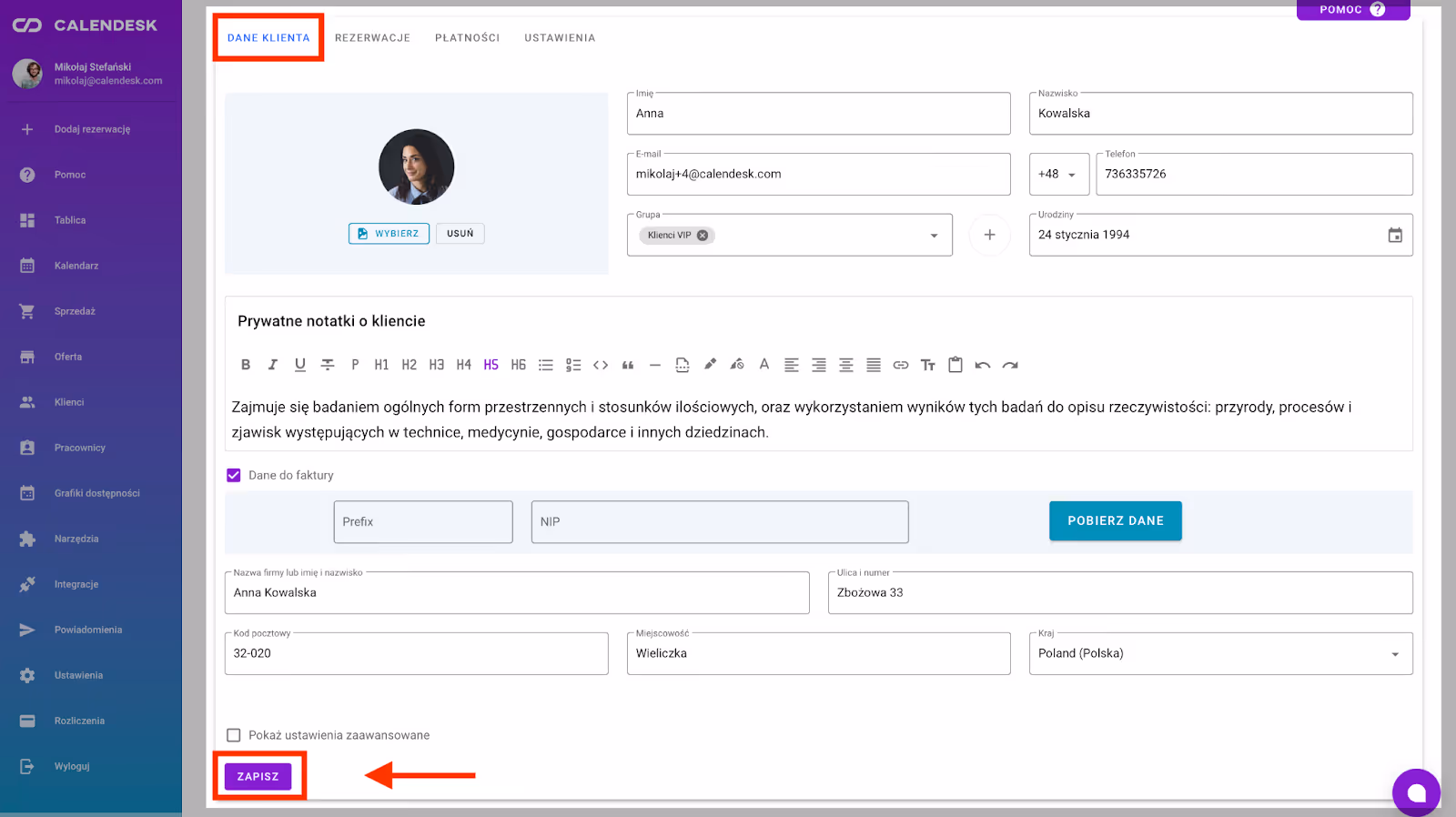Go to Klienci in the sidebar

pos(91,402)
